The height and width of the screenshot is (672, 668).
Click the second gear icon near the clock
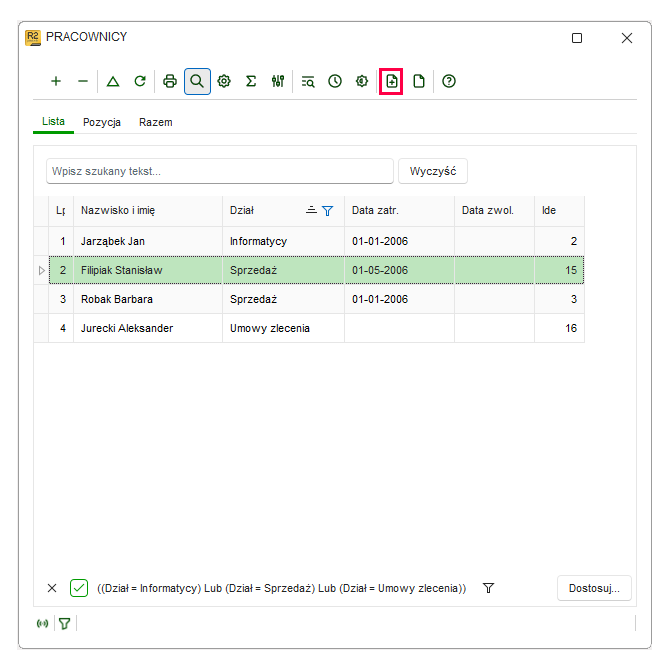click(x=362, y=81)
